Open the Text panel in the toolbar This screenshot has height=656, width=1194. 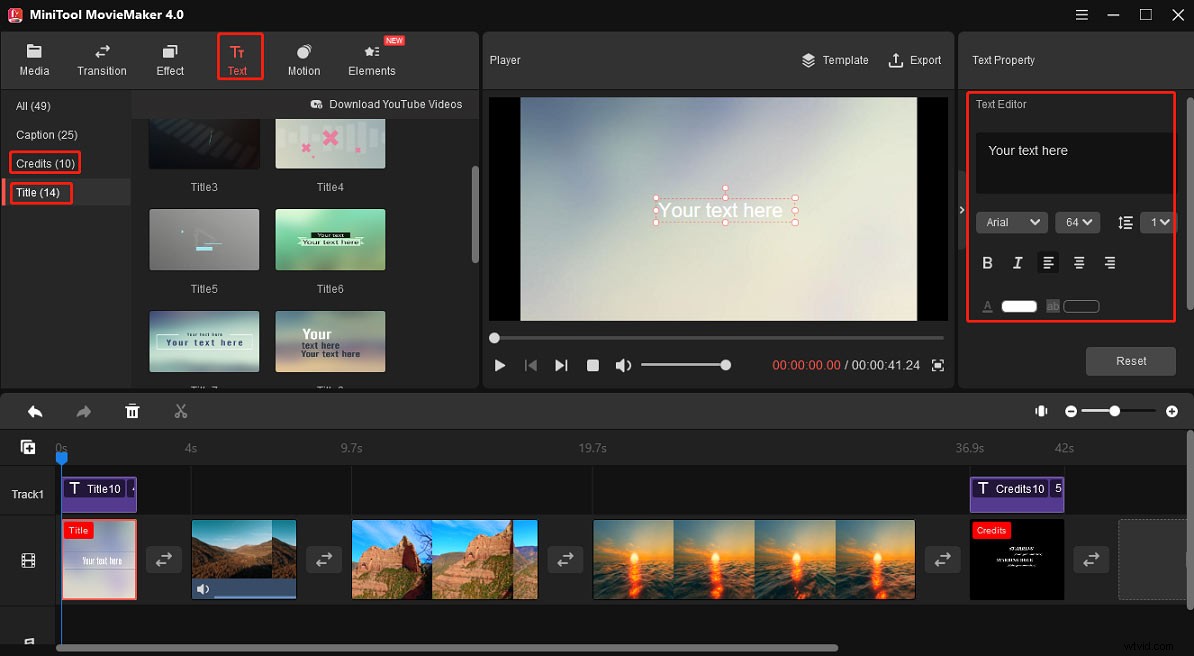[x=239, y=57]
